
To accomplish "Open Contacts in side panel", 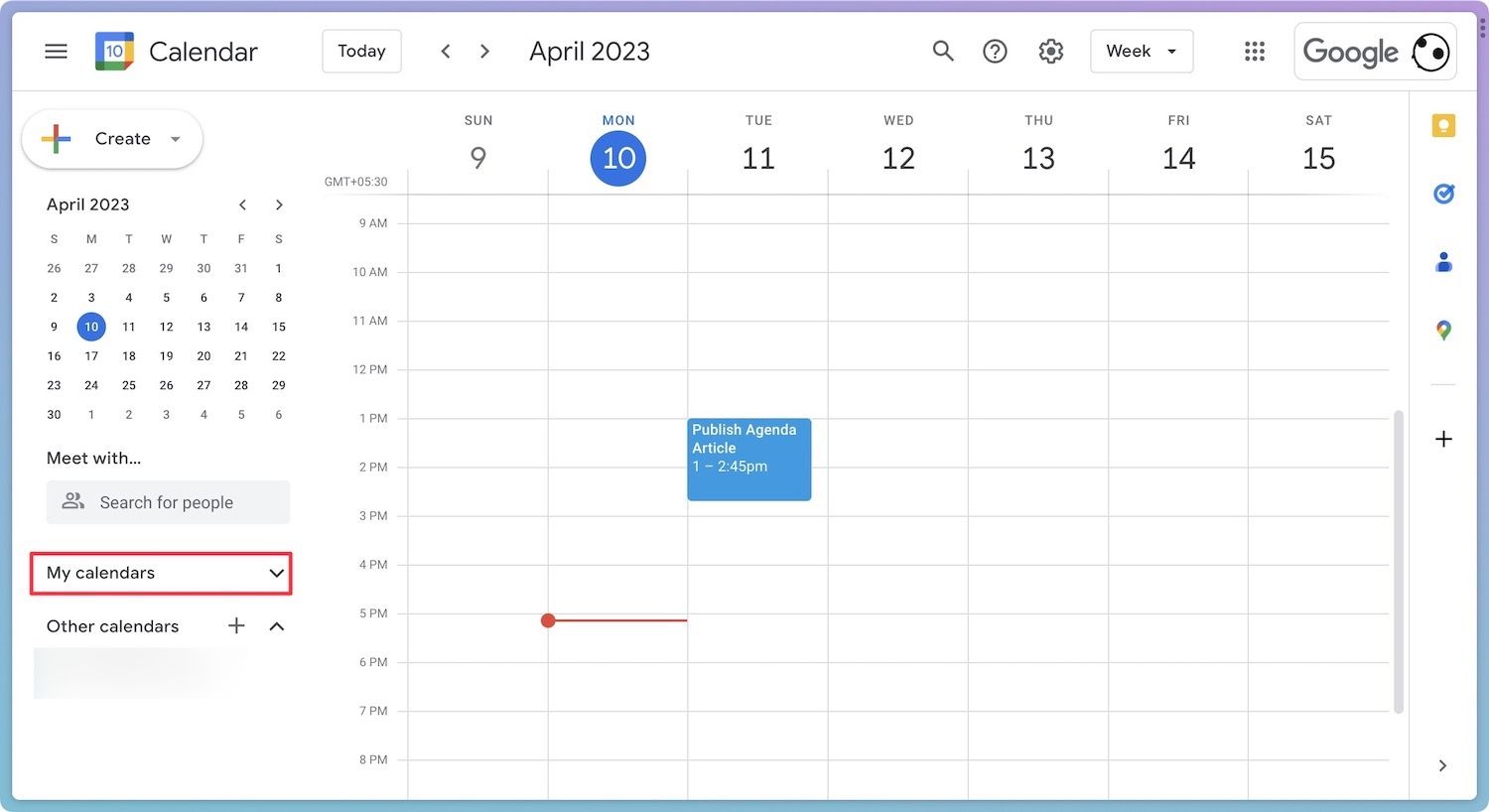I will [1443, 262].
